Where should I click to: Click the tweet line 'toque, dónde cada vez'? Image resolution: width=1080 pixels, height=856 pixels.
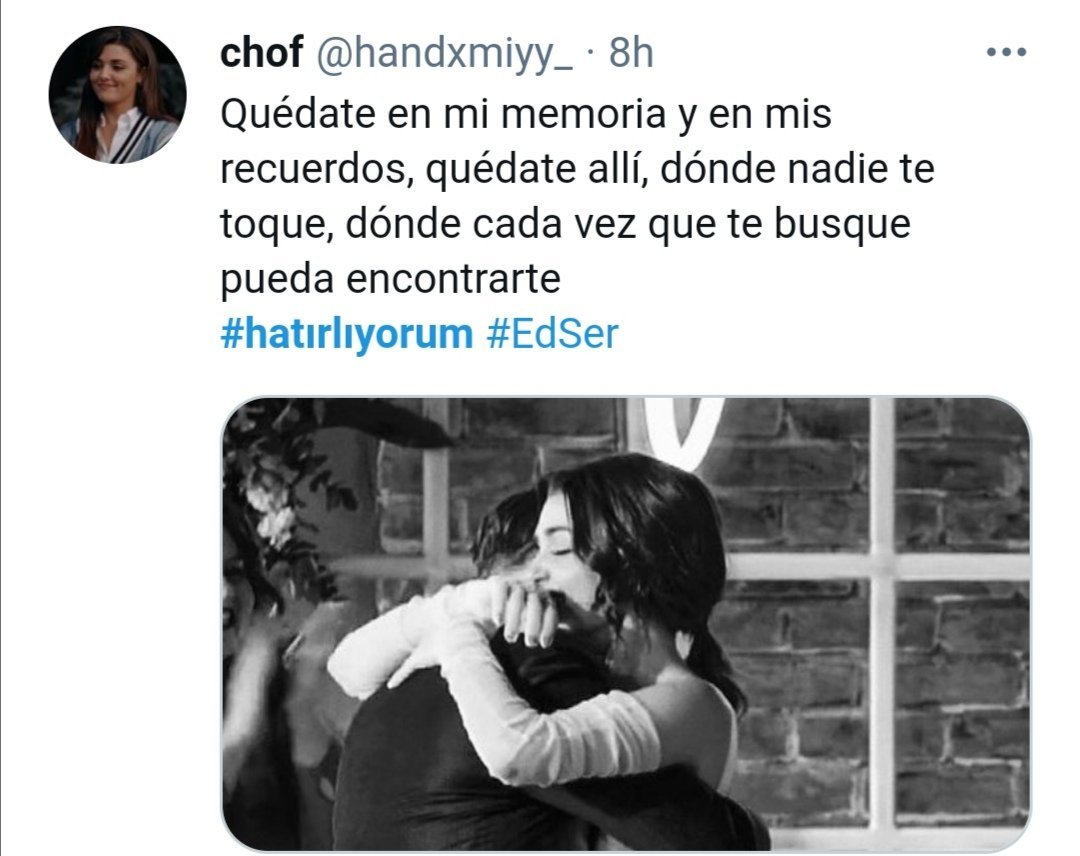tap(565, 224)
